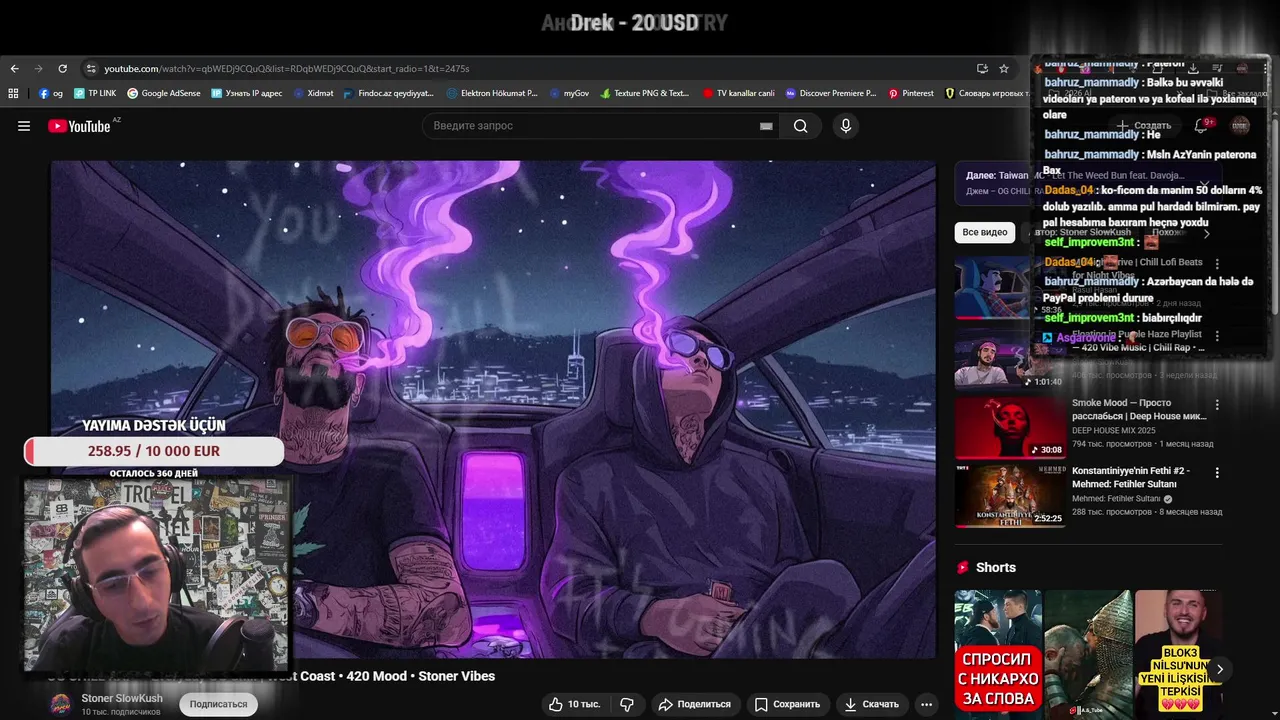
Task: Open the TP LINK bookmark
Action: [x=95, y=93]
